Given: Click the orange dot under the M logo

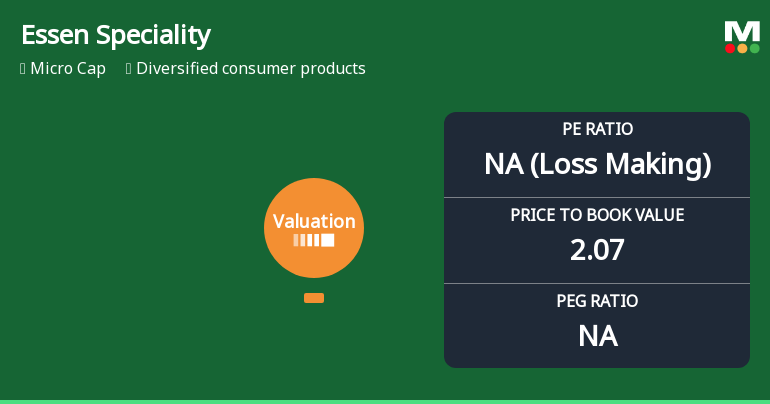Looking at the screenshot, I should 742,48.
